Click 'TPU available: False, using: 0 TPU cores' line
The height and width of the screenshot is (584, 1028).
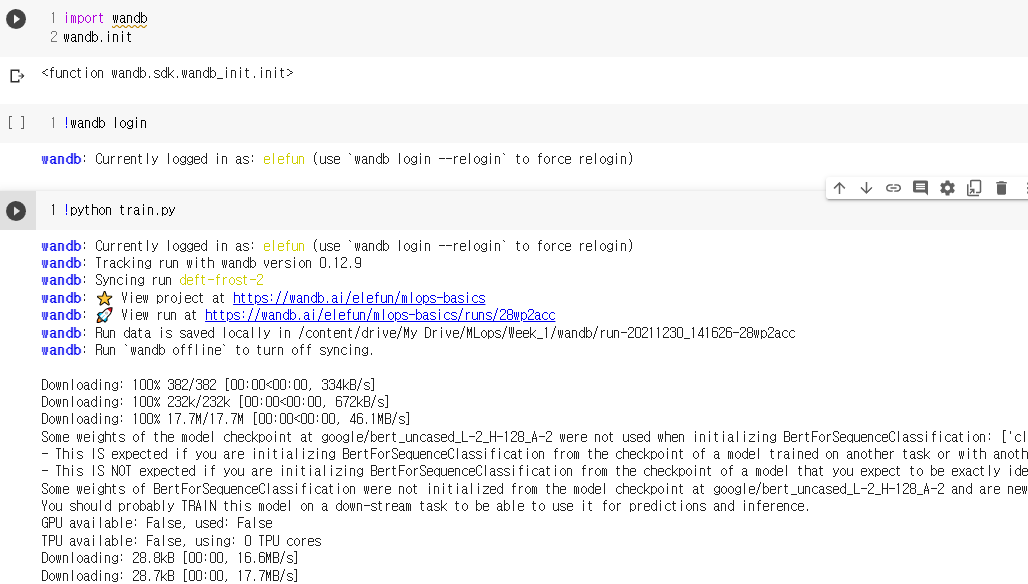(x=181, y=541)
